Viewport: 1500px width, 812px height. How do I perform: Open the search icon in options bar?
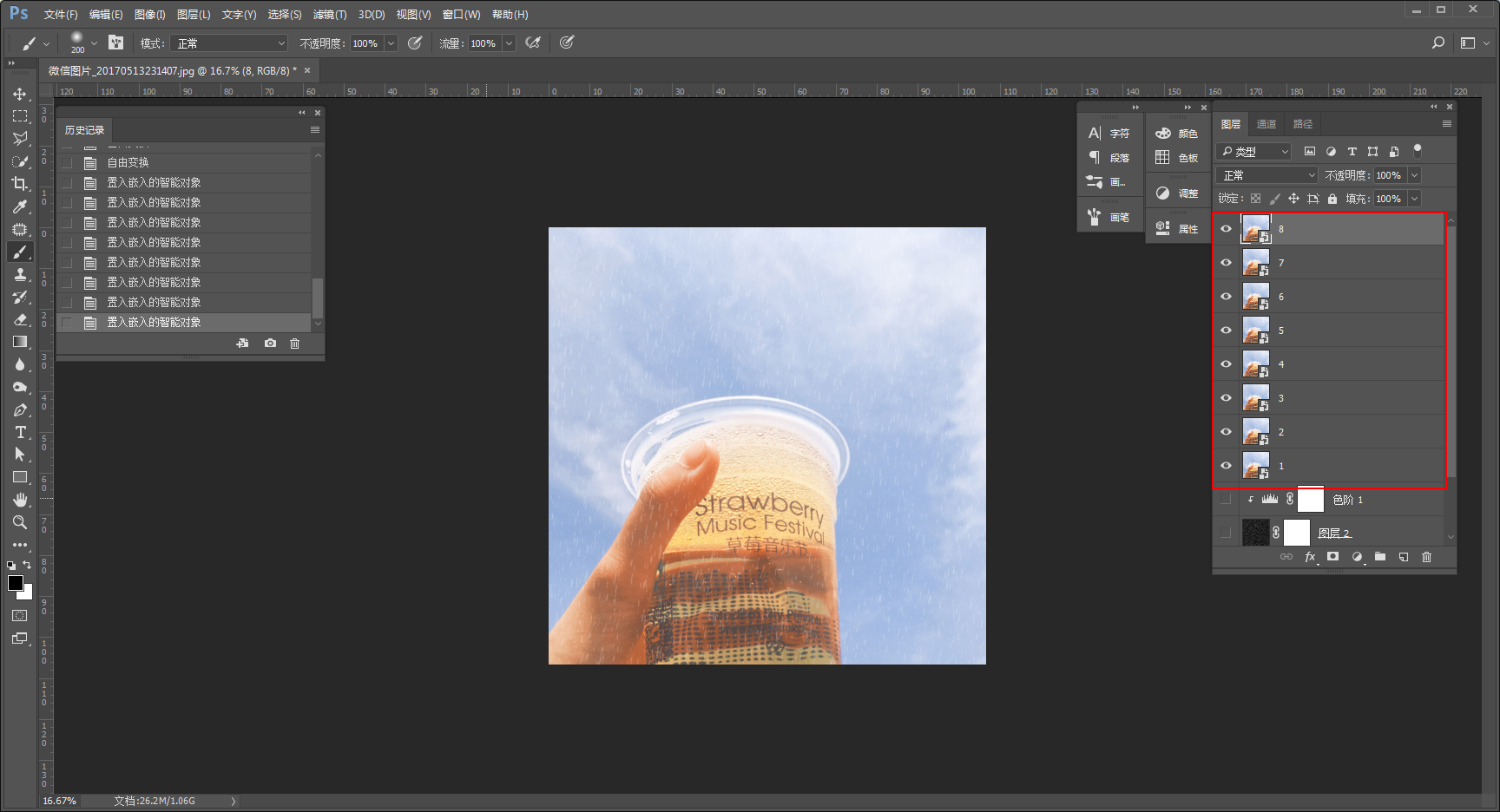(x=1438, y=43)
